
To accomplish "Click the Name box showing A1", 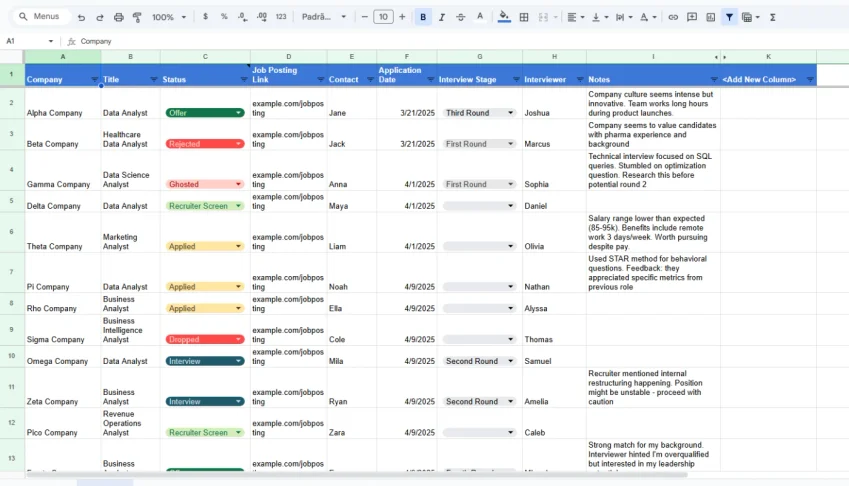I will (x=30, y=41).
